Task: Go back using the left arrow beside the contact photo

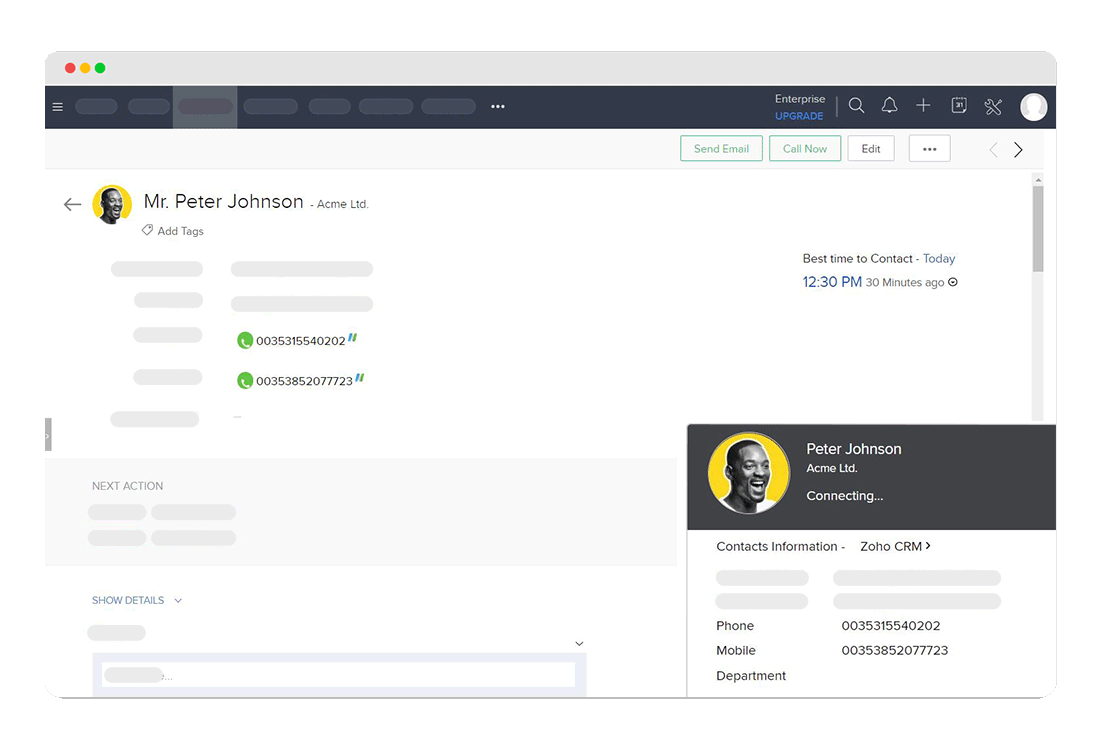Action: [72, 205]
